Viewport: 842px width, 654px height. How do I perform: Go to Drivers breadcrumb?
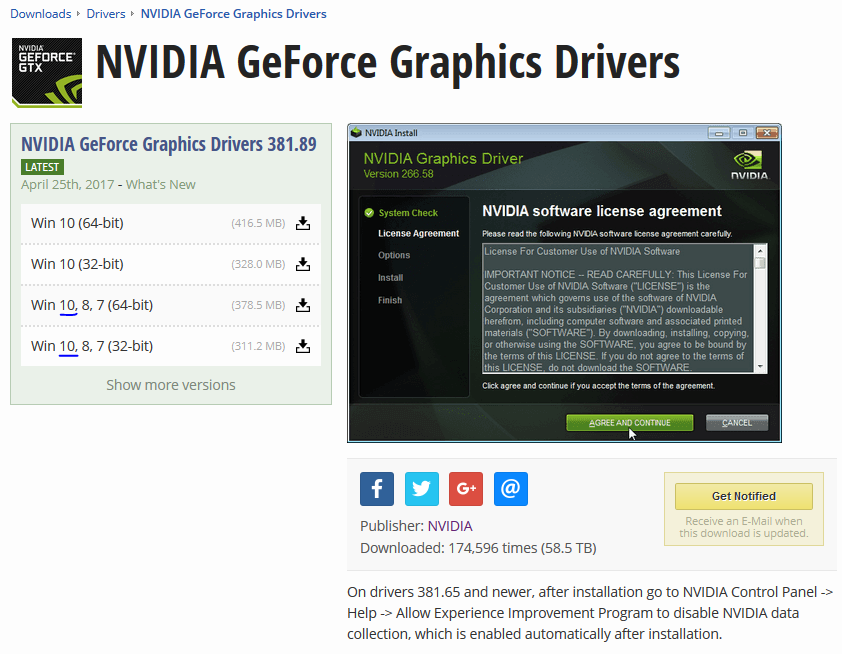pyautogui.click(x=106, y=13)
